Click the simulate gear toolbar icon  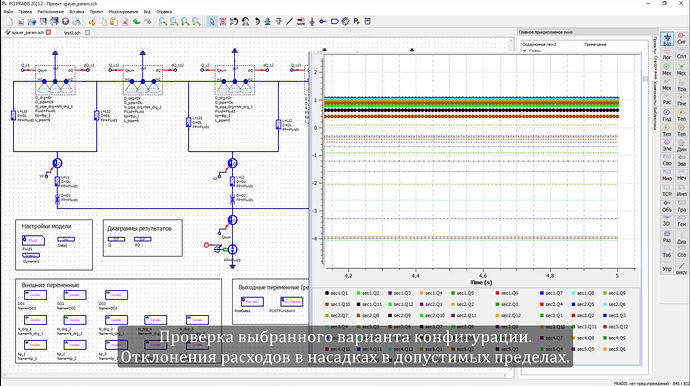(x=345, y=21)
